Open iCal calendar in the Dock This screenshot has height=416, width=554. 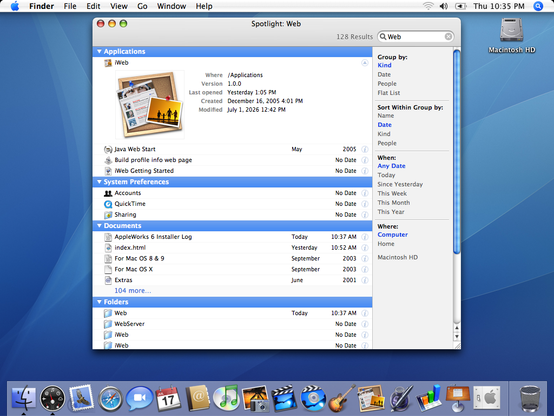pos(168,398)
